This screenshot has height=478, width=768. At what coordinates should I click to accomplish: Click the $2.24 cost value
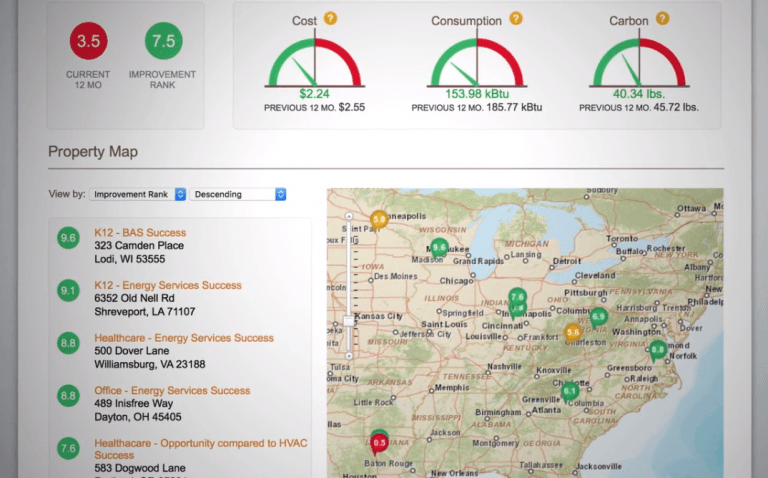click(314, 94)
